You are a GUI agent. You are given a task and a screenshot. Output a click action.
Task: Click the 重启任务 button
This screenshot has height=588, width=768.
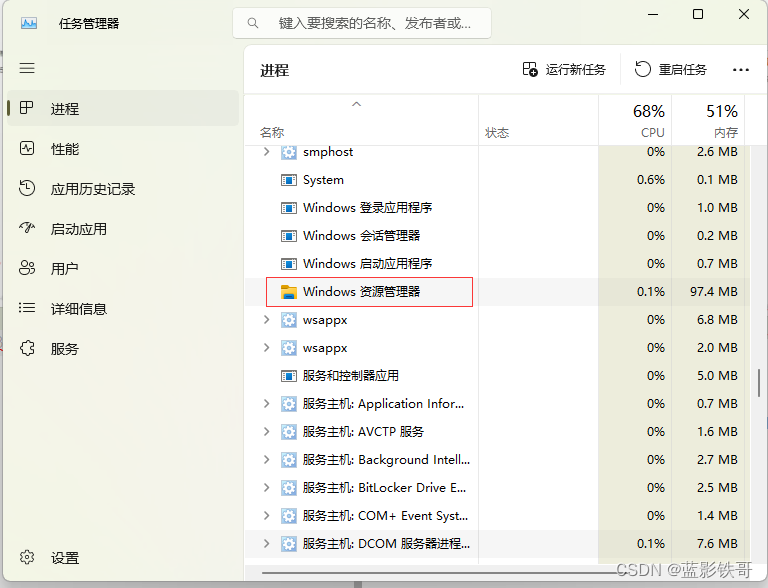671,70
